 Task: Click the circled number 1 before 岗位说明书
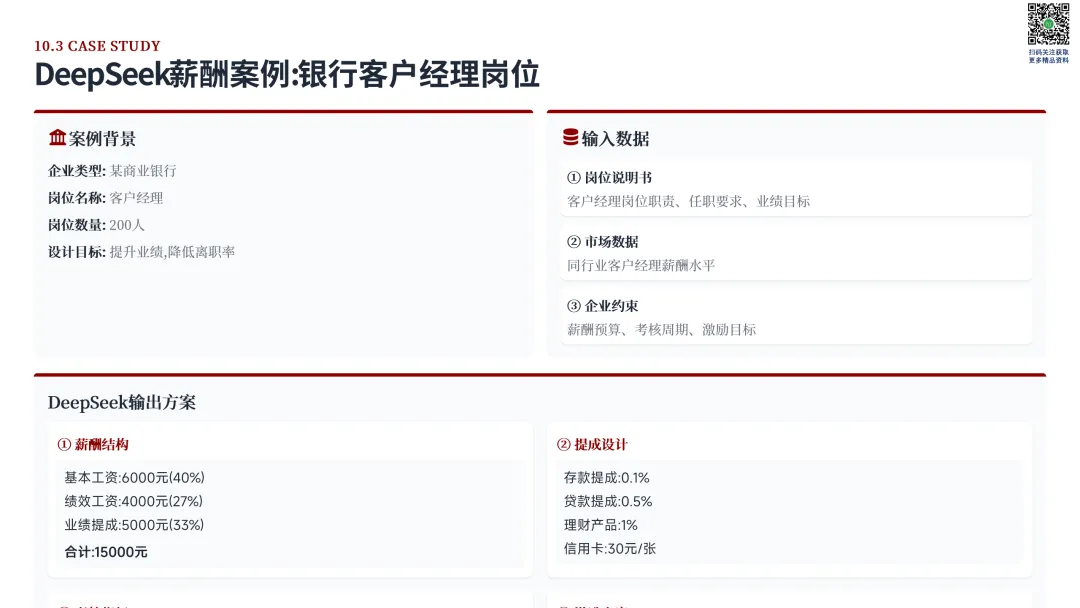pos(574,178)
